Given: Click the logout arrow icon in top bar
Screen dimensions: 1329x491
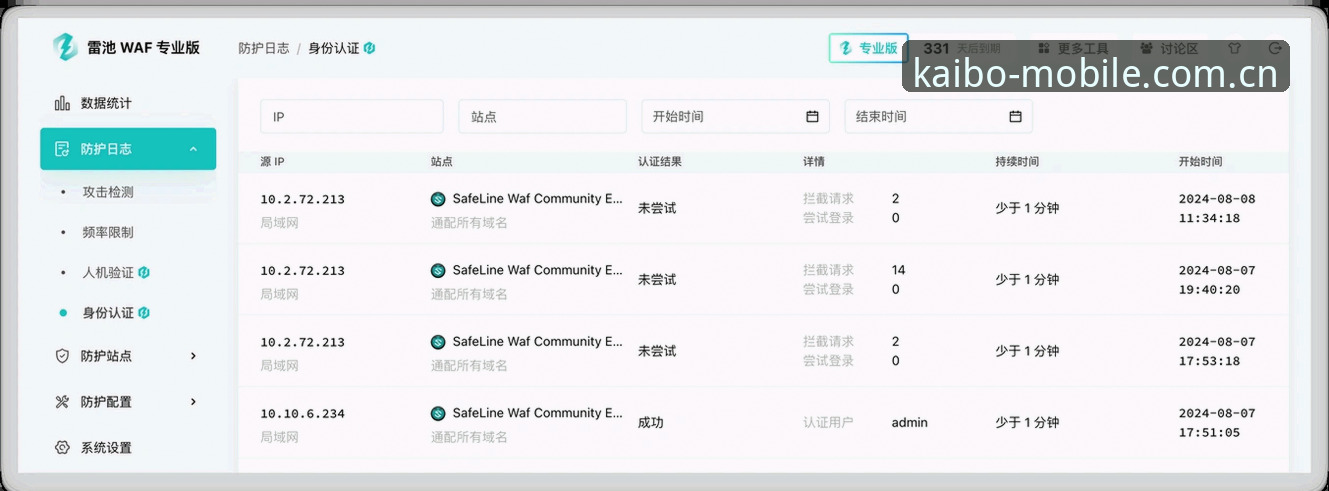Looking at the screenshot, I should click(x=1274, y=48).
